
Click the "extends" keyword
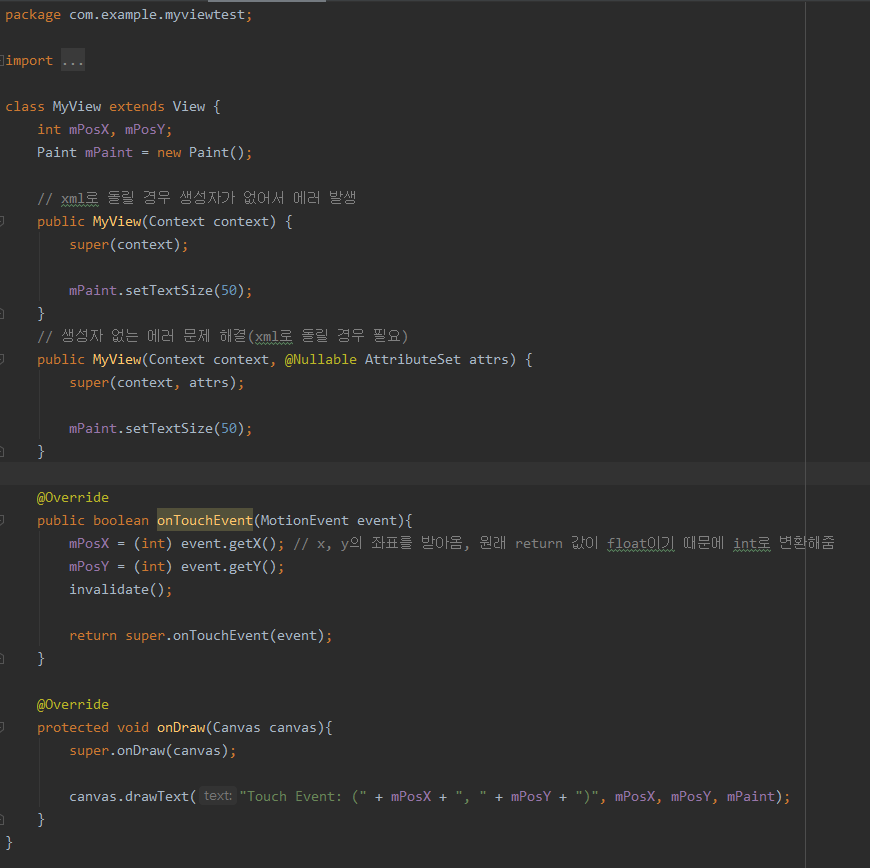click(137, 107)
